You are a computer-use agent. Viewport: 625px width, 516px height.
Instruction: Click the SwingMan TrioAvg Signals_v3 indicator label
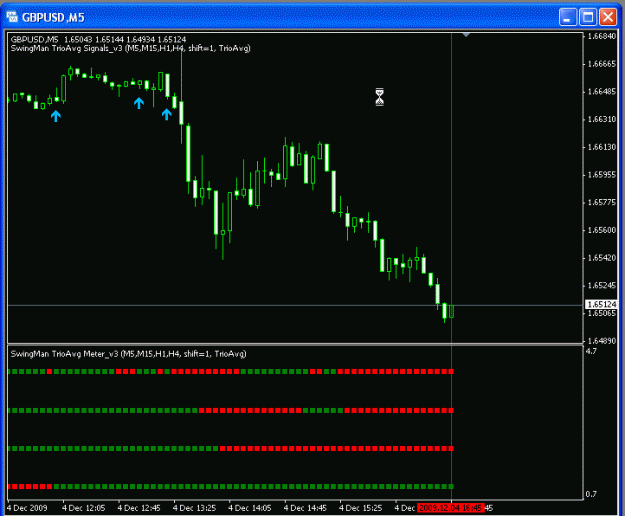(x=131, y=48)
